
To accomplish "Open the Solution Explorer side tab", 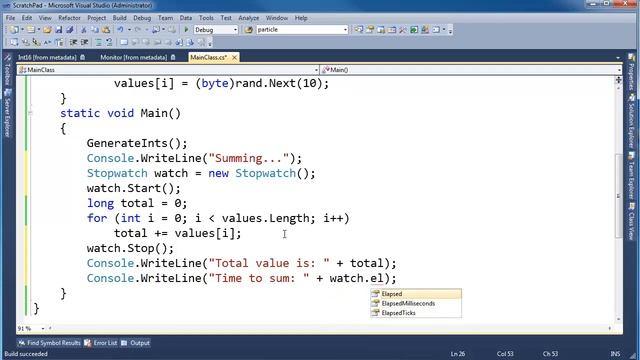I will [631, 121].
